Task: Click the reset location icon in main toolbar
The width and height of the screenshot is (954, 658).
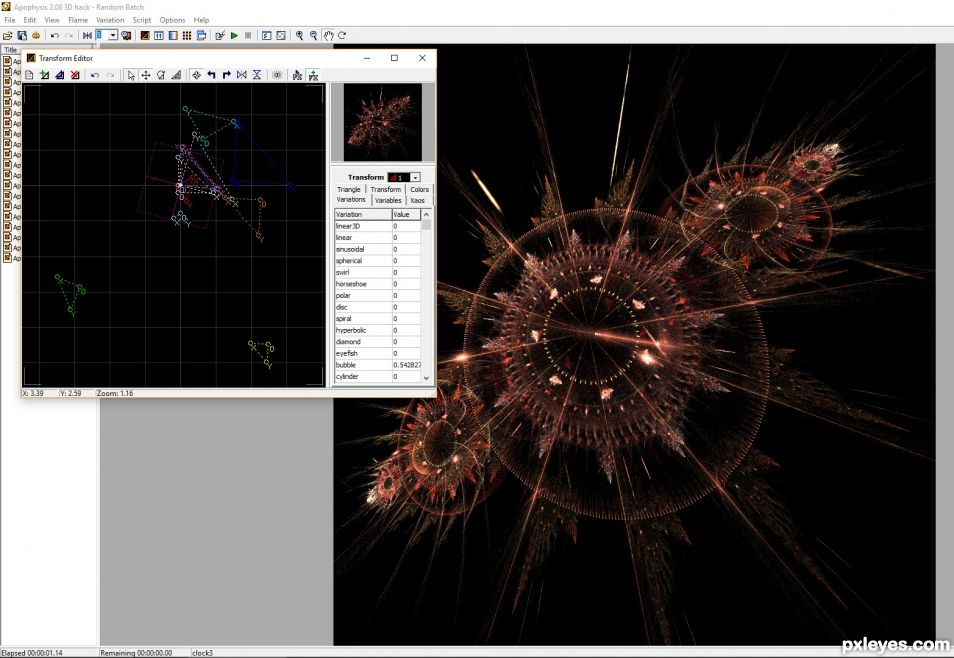Action: click(x=87, y=35)
